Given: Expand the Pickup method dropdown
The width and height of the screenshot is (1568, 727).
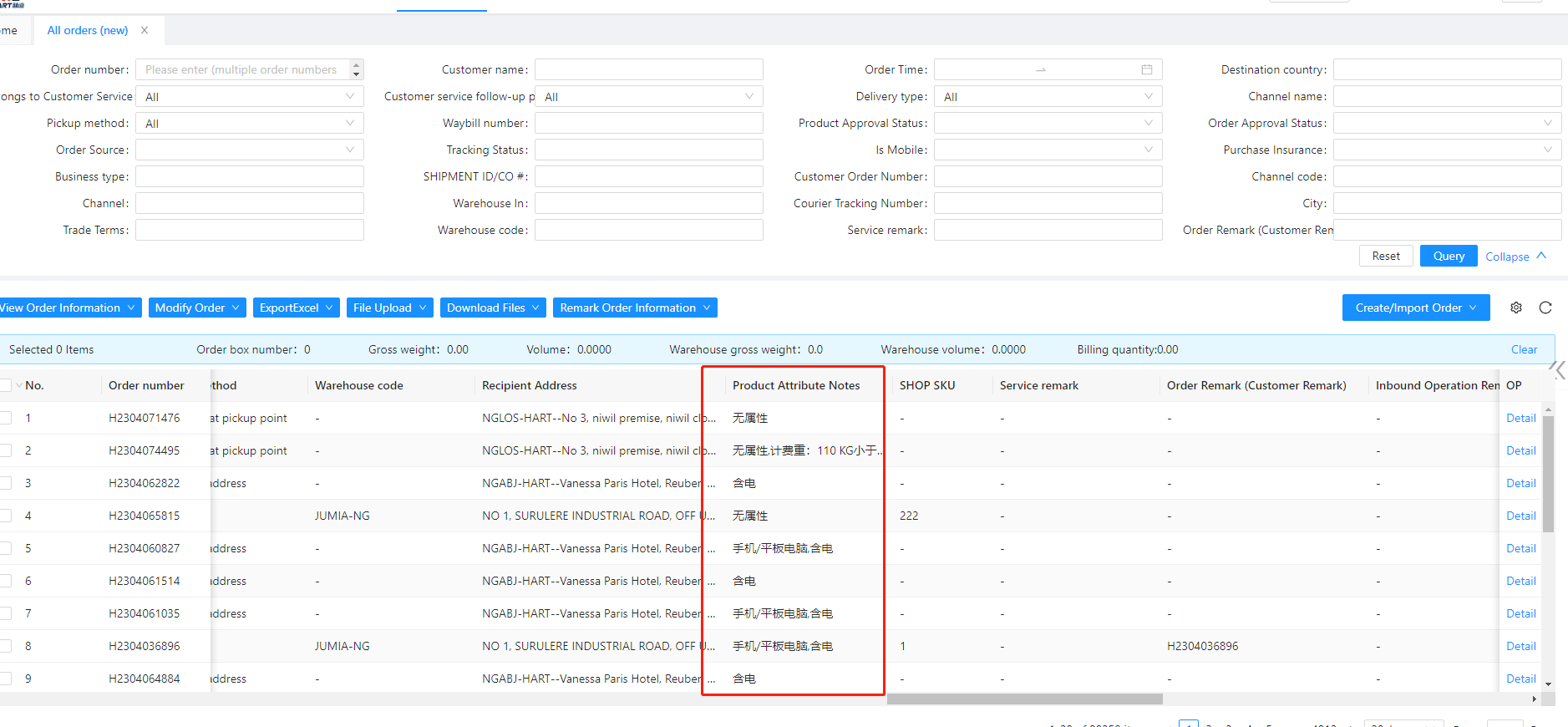Looking at the screenshot, I should click(x=249, y=123).
